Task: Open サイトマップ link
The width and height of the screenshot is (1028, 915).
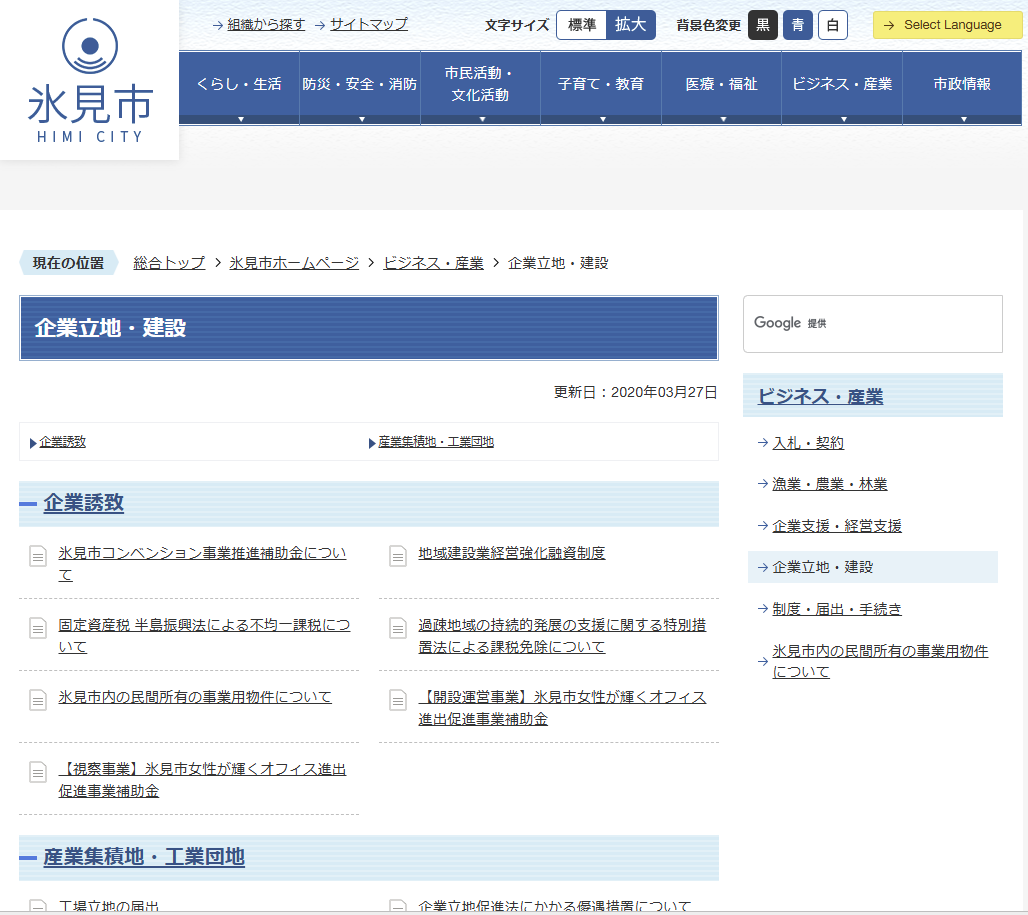Action: pyautogui.click(x=368, y=25)
